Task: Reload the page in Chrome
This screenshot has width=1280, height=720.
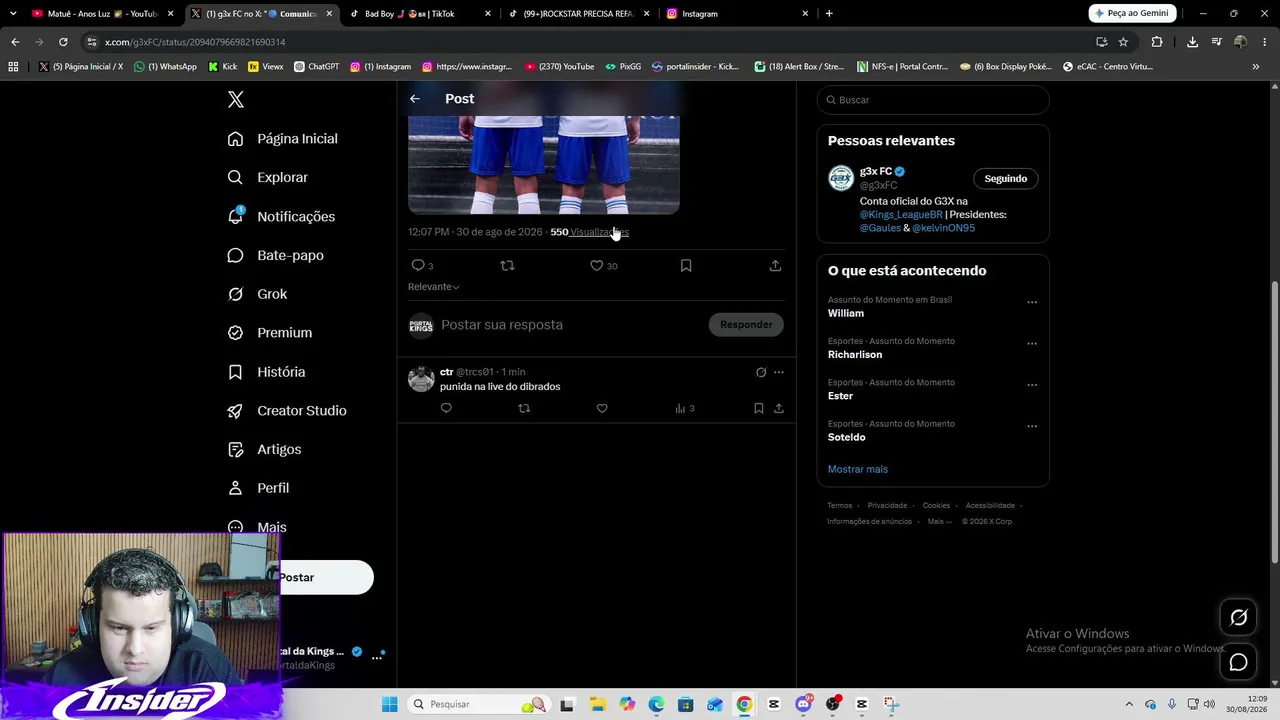Action: (63, 42)
